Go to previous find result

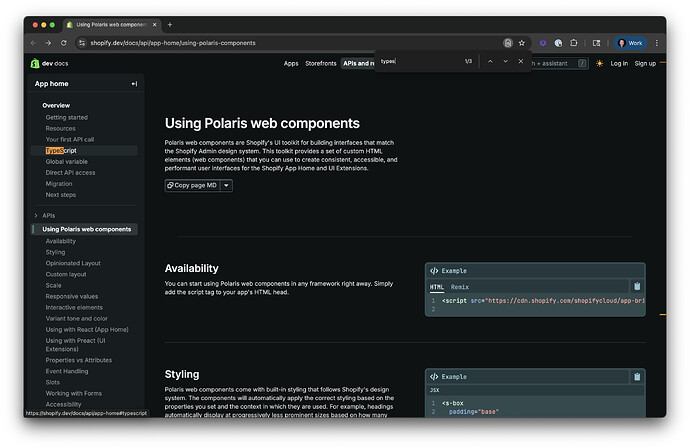(x=490, y=62)
